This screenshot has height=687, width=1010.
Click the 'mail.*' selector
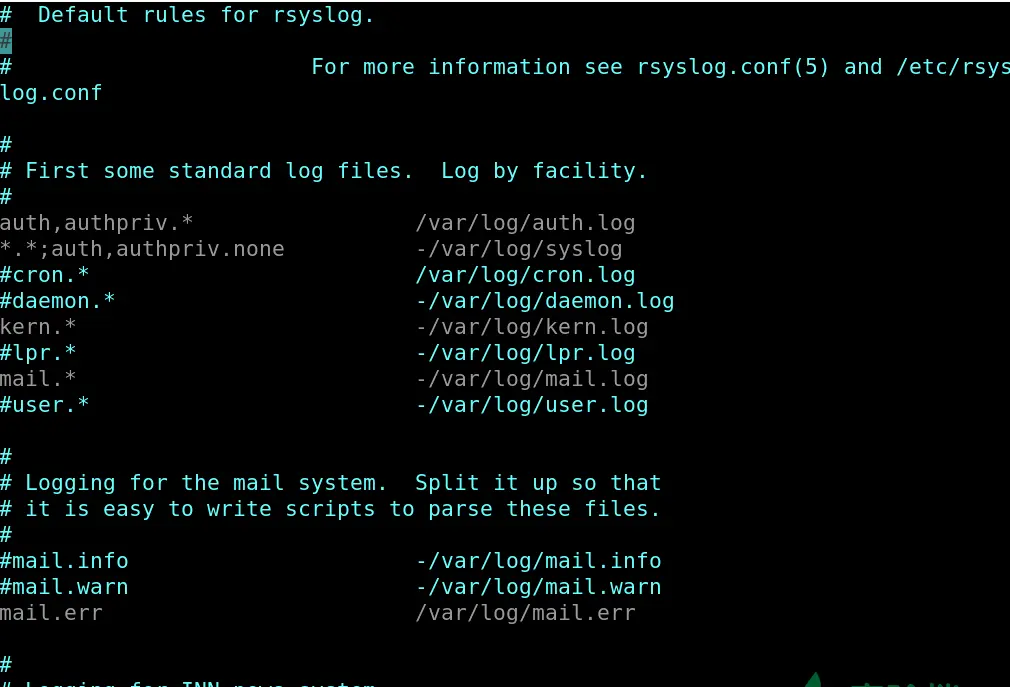coord(38,379)
